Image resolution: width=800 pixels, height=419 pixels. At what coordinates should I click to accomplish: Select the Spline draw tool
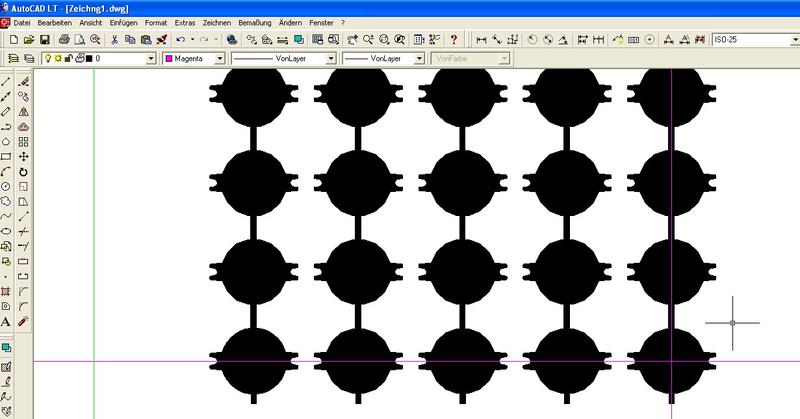pyautogui.click(x=6, y=216)
